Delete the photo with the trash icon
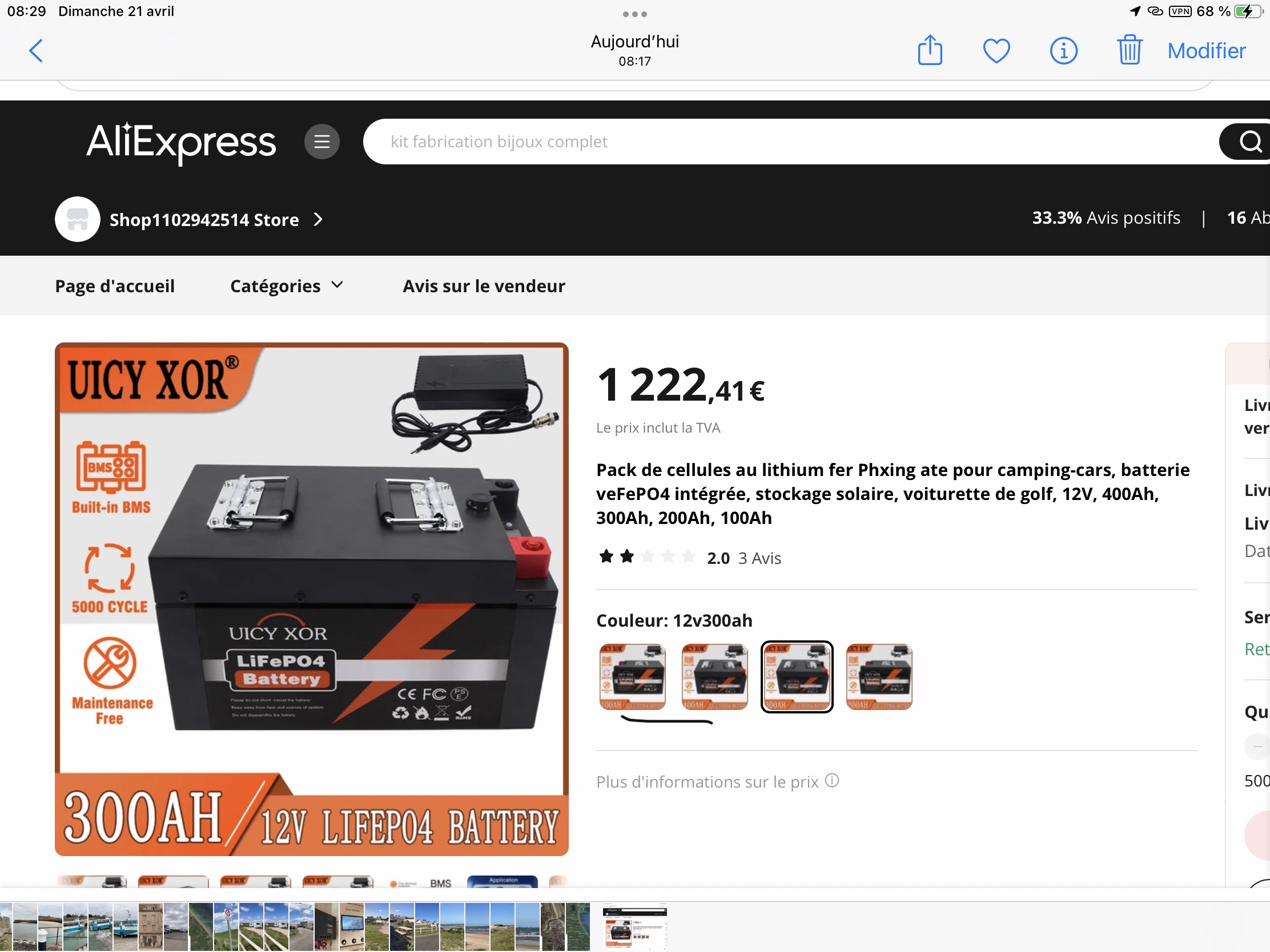 pos(1130,50)
